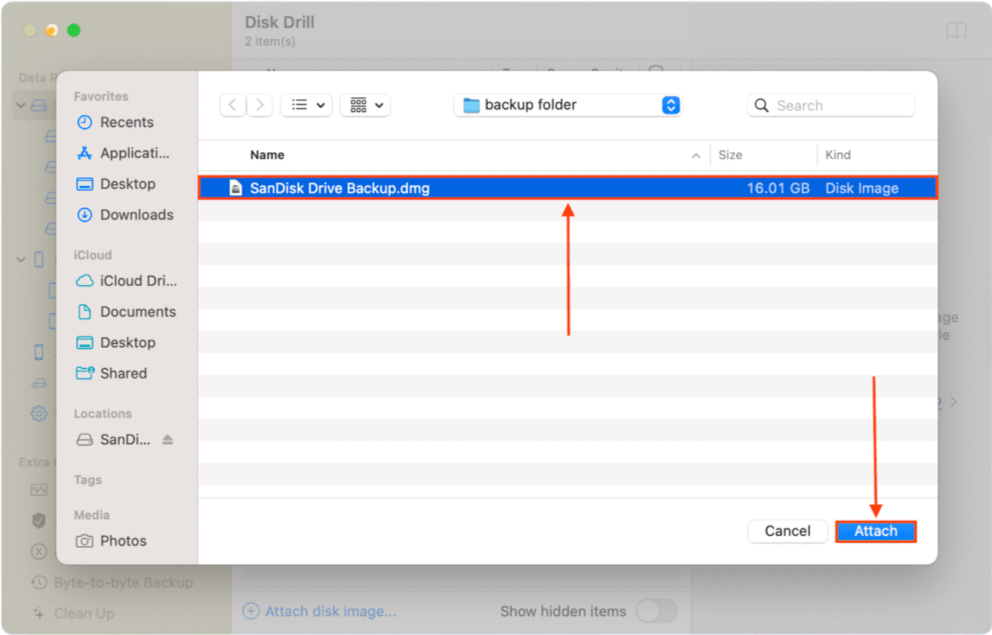Viewport: 992px width, 635px height.
Task: Enable Show hidden items
Action: (657, 610)
